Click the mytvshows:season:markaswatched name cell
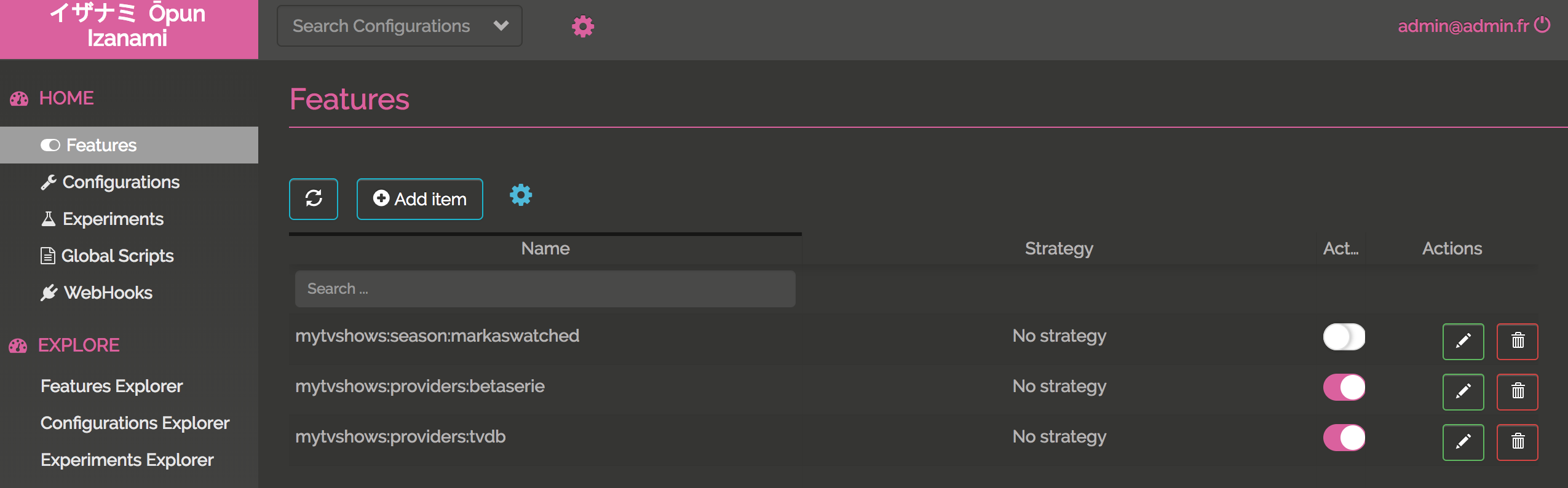The width and height of the screenshot is (1568, 488). [x=437, y=336]
